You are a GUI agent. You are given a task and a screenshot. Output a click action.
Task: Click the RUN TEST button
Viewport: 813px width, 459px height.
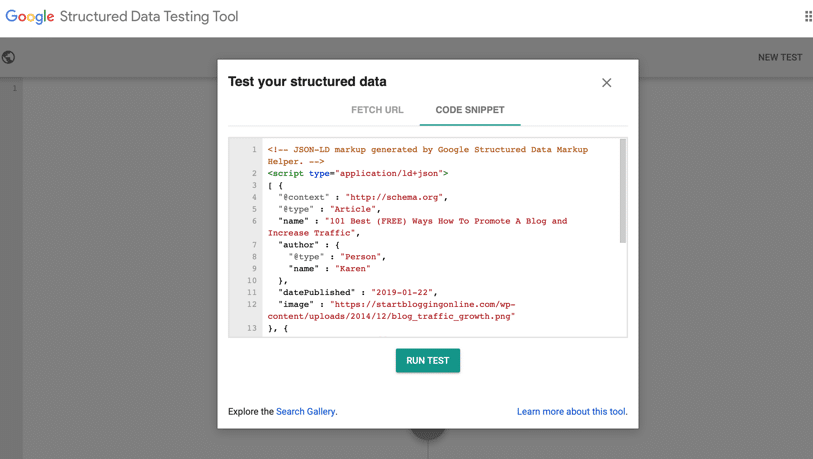(428, 360)
